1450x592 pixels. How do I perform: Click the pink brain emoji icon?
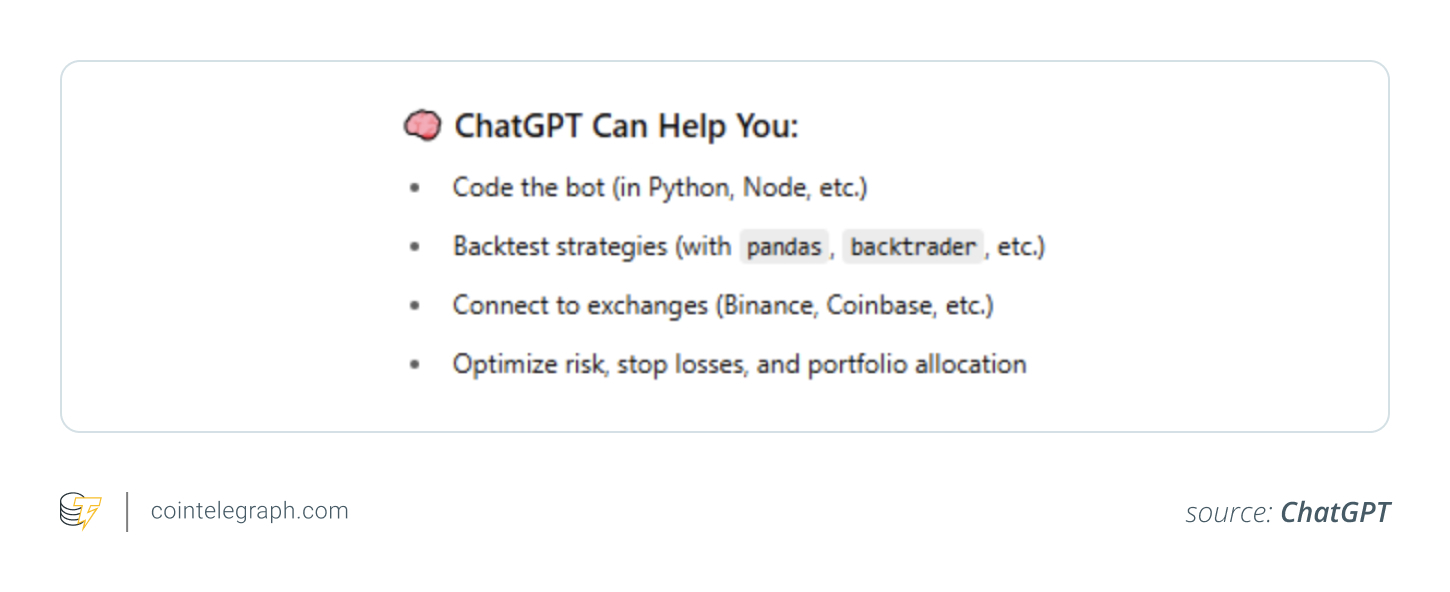(422, 127)
